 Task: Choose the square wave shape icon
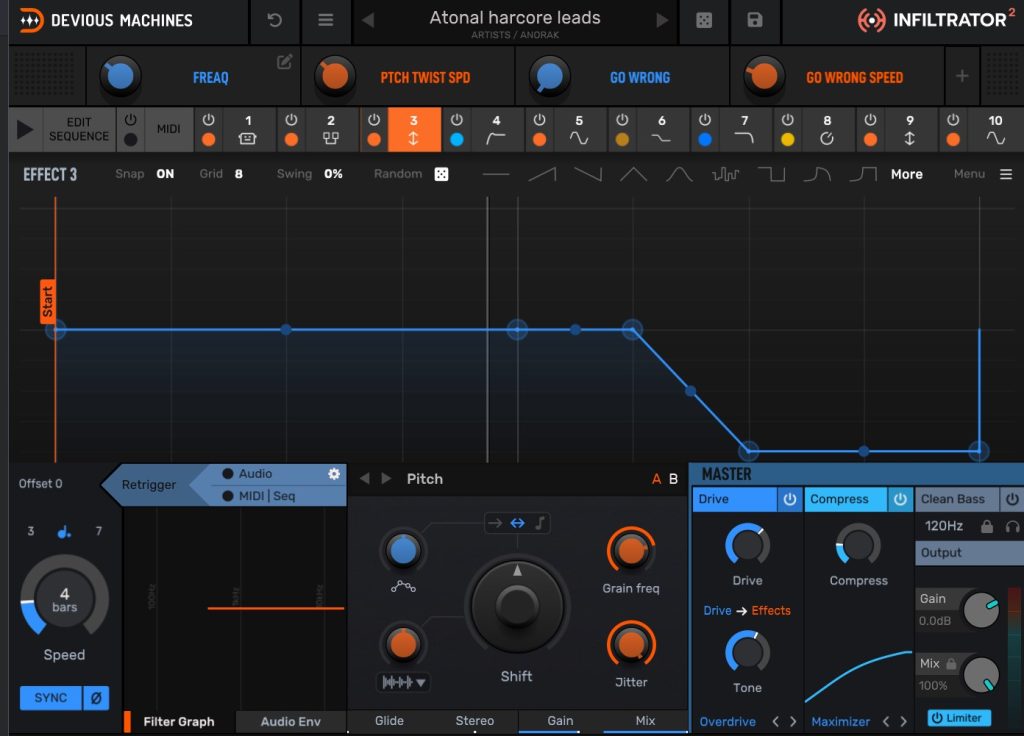click(x=771, y=174)
